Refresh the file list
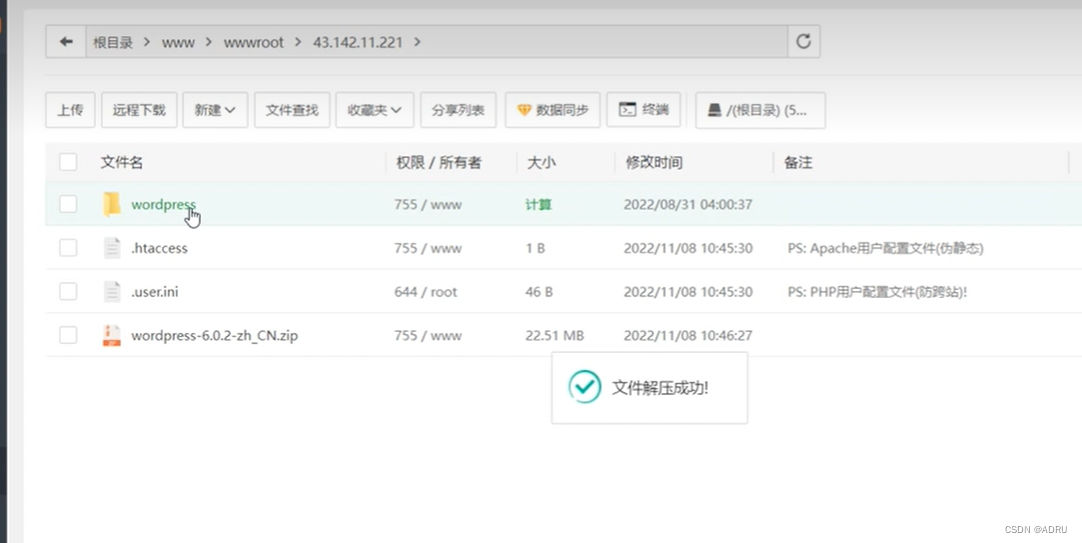This screenshot has width=1082, height=543. tap(803, 42)
